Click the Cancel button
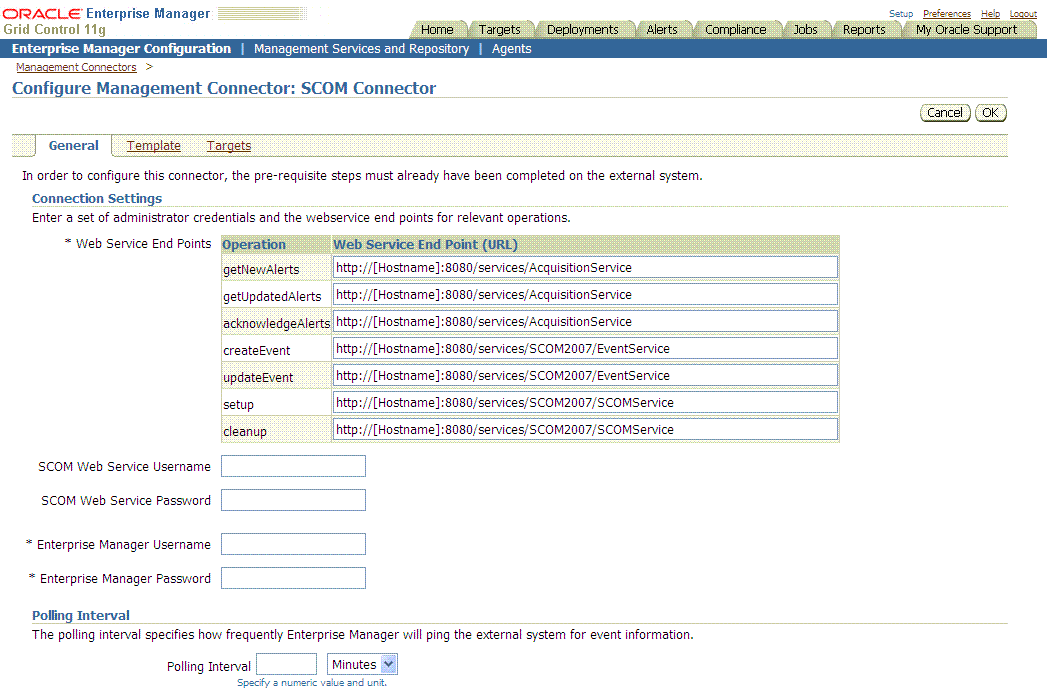The width and height of the screenshot is (1047, 698). pos(945,113)
